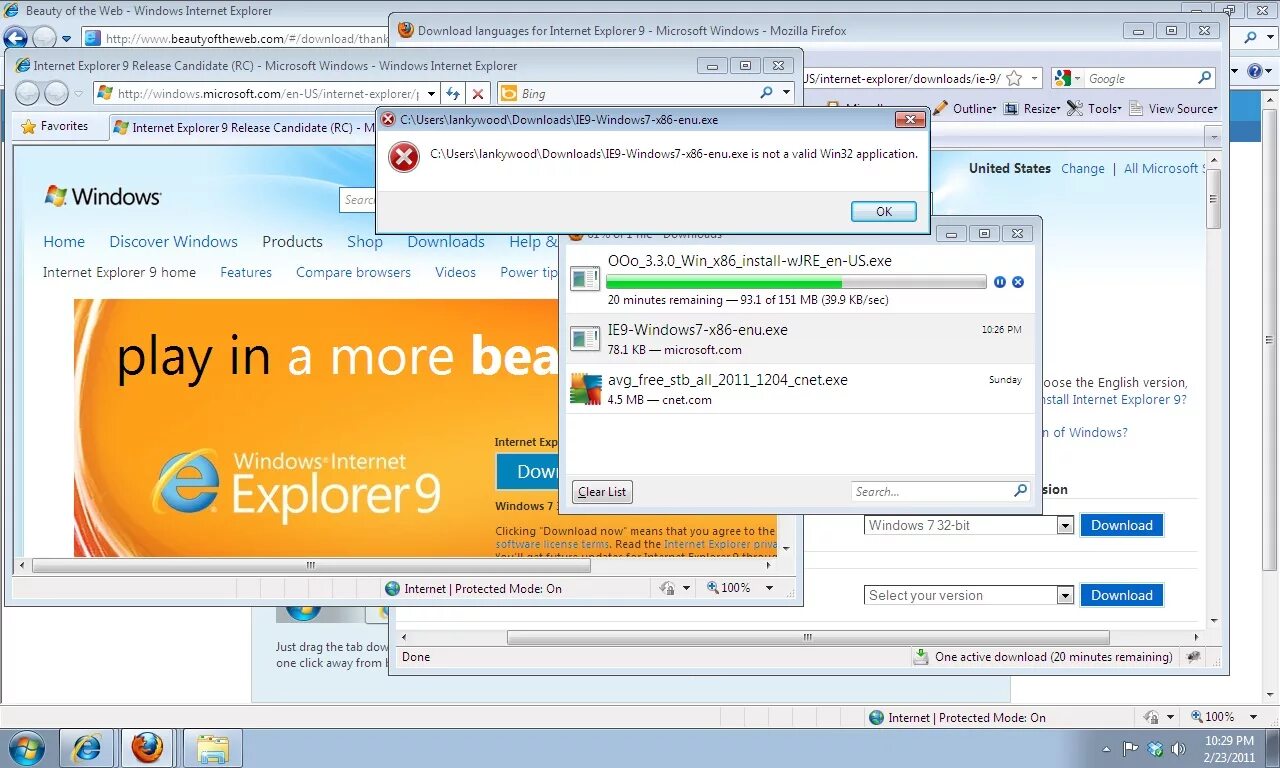Click OK in the Win32 error dialog
The height and width of the screenshot is (768, 1280).
coord(884,212)
